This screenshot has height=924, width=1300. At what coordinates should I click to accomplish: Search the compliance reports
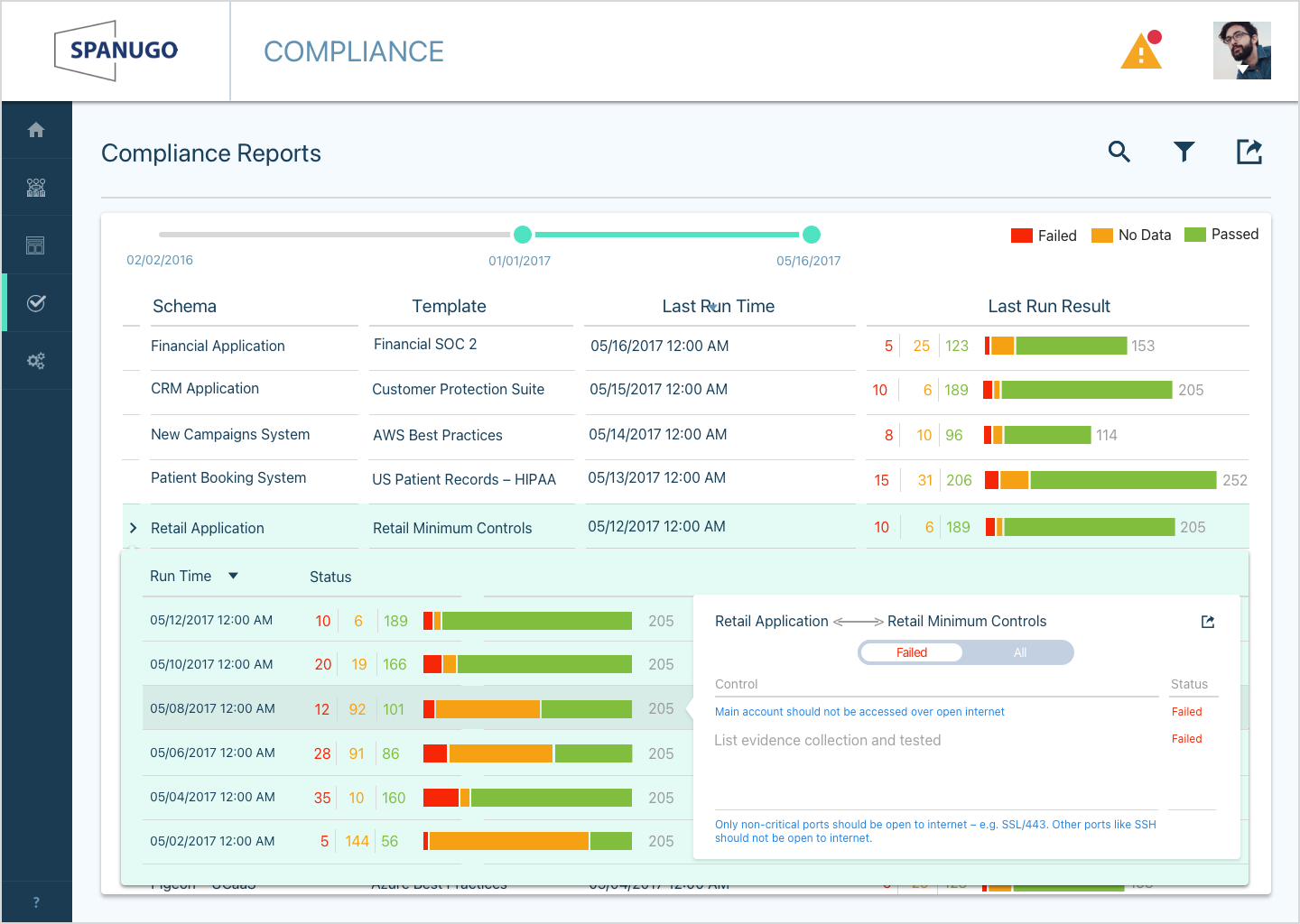pos(1119,152)
